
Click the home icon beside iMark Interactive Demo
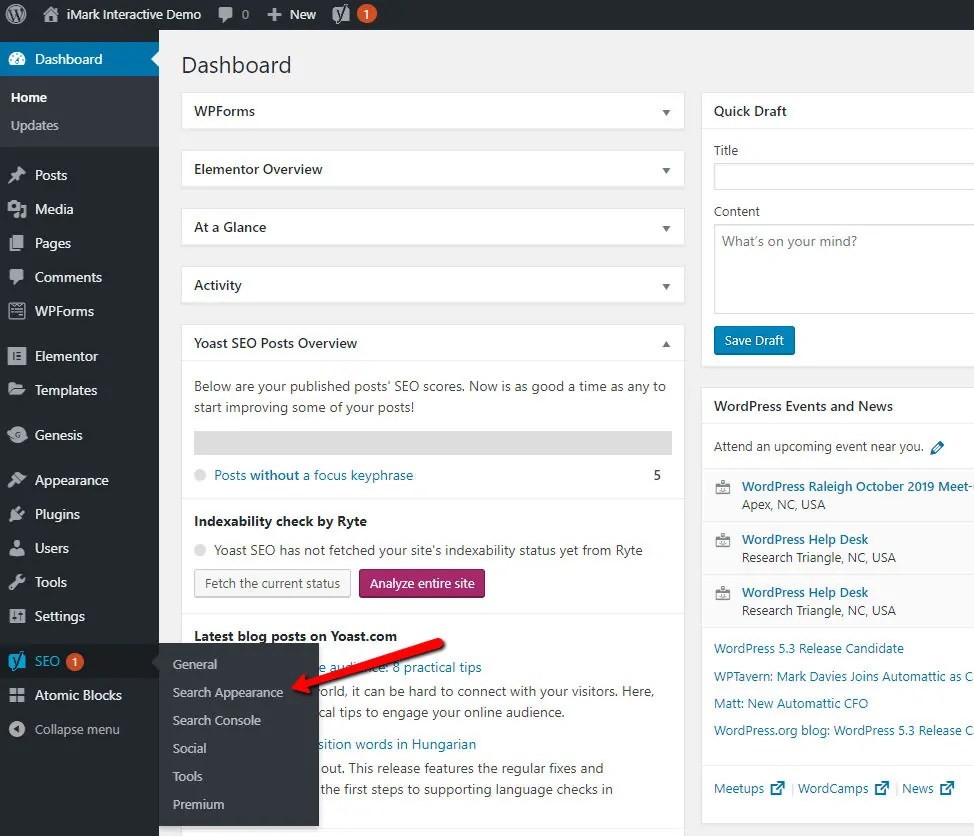click(51, 14)
